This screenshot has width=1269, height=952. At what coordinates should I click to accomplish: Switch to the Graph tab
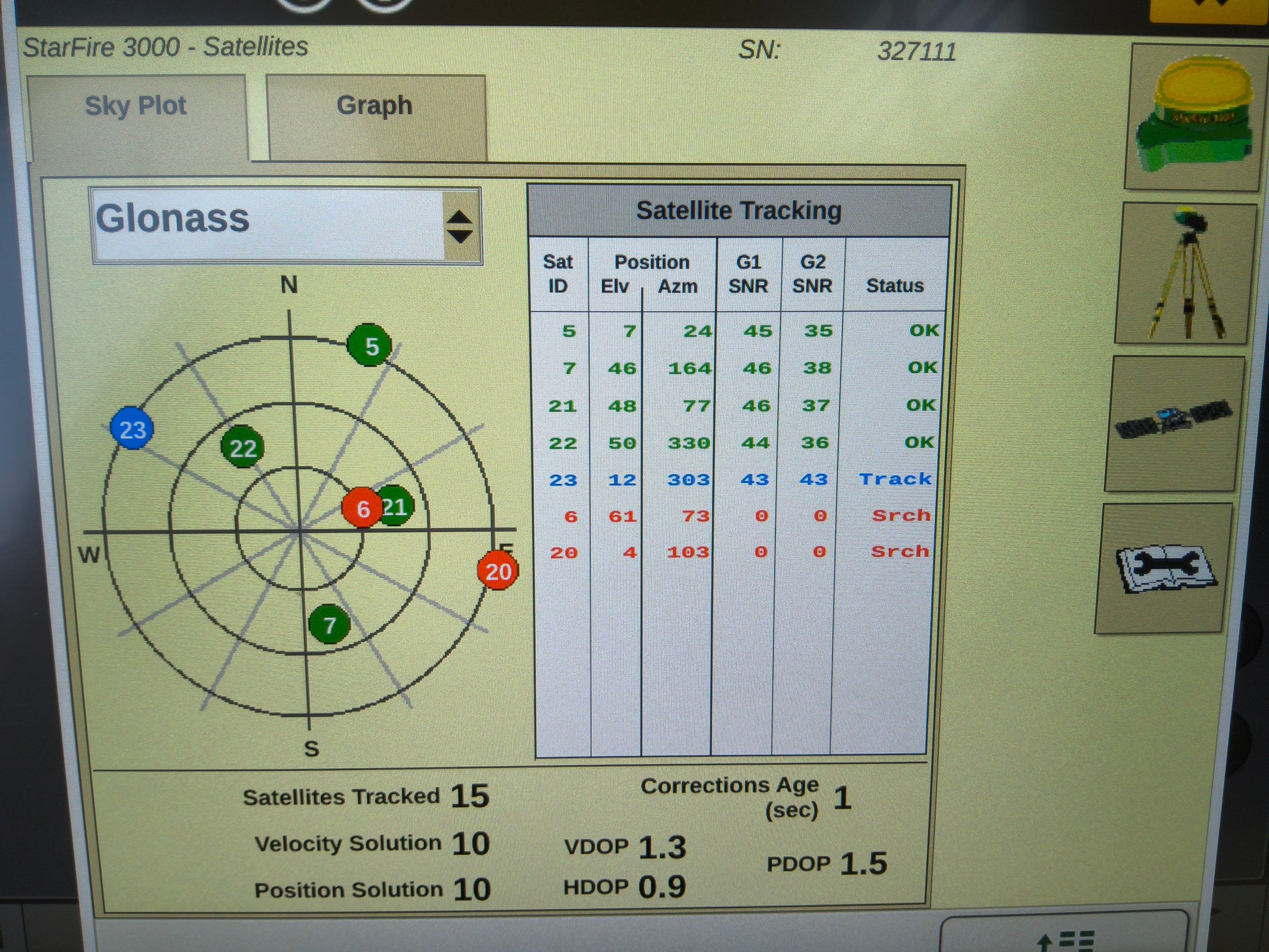[375, 106]
